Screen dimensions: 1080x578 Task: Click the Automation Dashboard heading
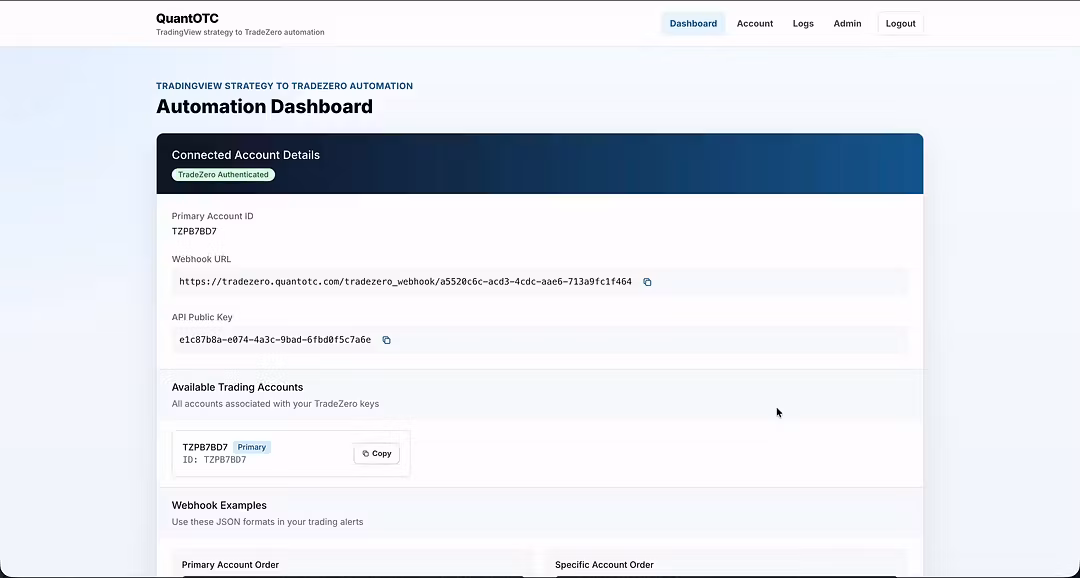point(264,106)
